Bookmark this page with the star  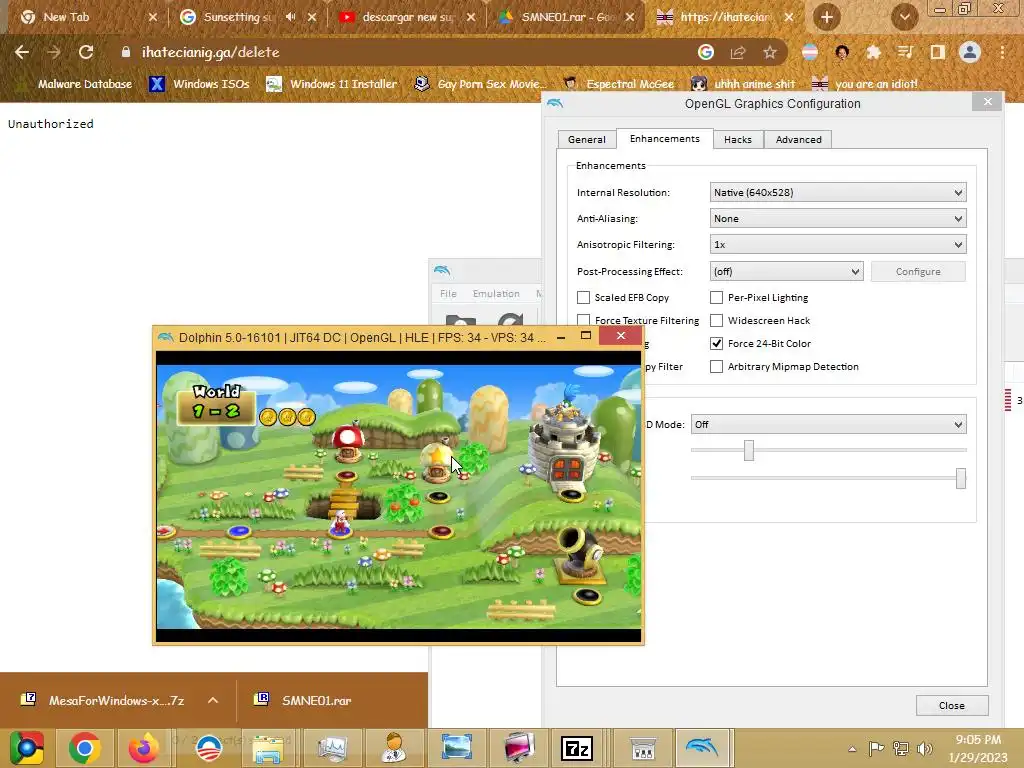coord(770,52)
